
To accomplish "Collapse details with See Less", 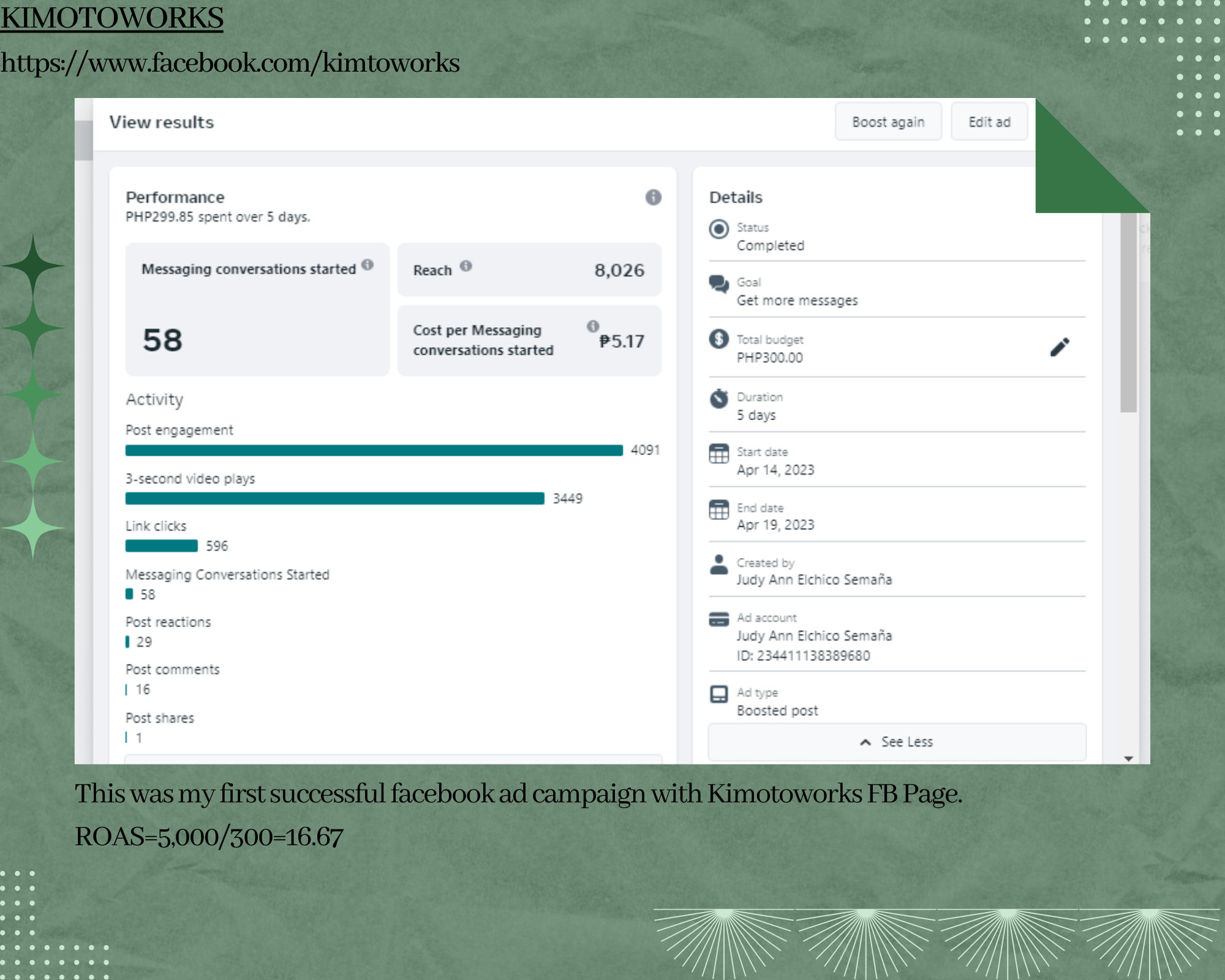I will [x=897, y=742].
